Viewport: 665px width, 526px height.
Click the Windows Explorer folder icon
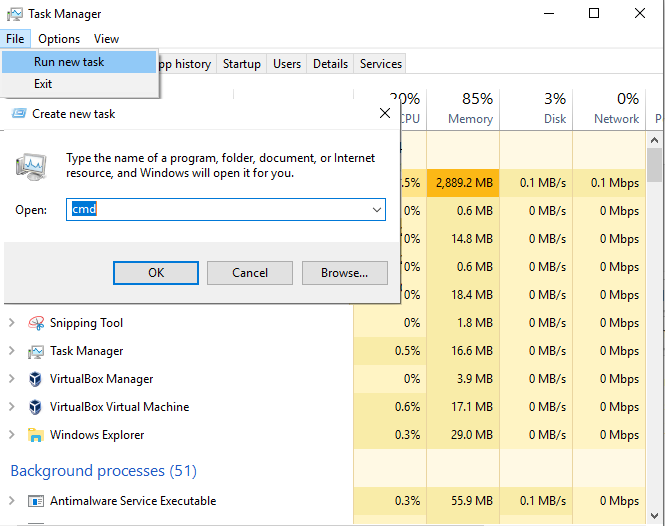coord(35,435)
